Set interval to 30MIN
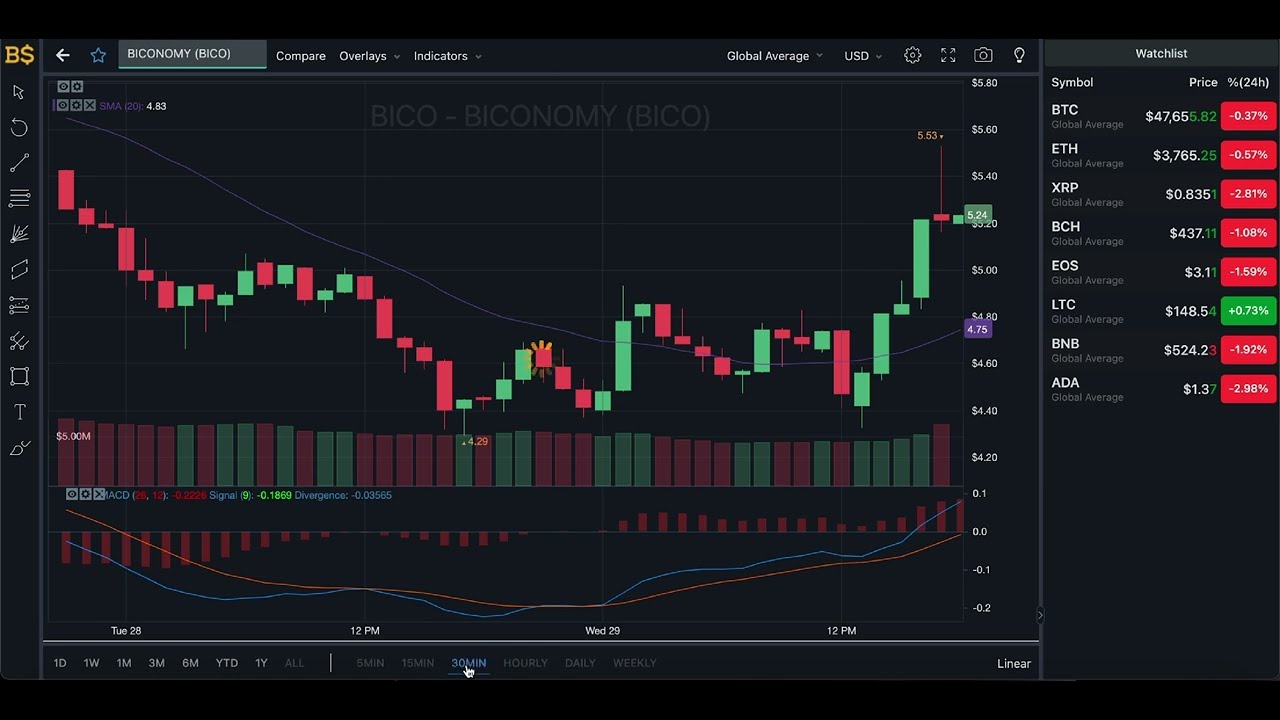The image size is (1280, 720). point(469,663)
